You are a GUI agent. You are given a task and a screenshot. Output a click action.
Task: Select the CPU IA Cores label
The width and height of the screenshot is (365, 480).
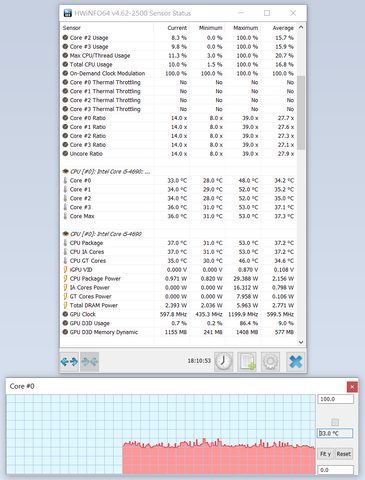click(87, 252)
